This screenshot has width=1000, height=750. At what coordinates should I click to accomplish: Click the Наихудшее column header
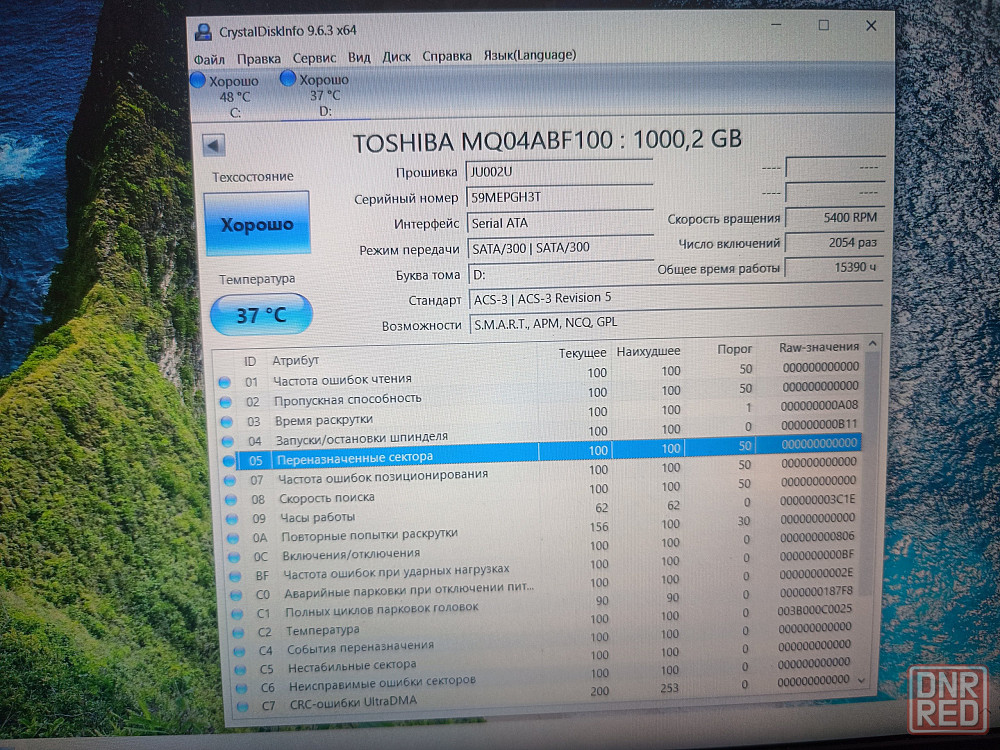(648, 351)
